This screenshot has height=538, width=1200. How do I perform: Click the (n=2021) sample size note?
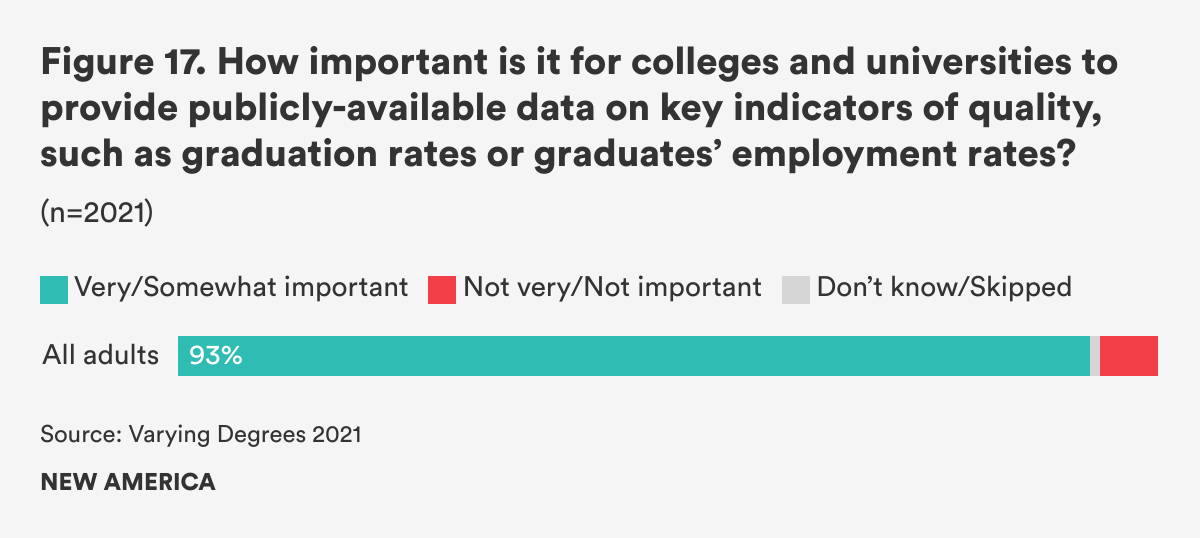coord(96,214)
